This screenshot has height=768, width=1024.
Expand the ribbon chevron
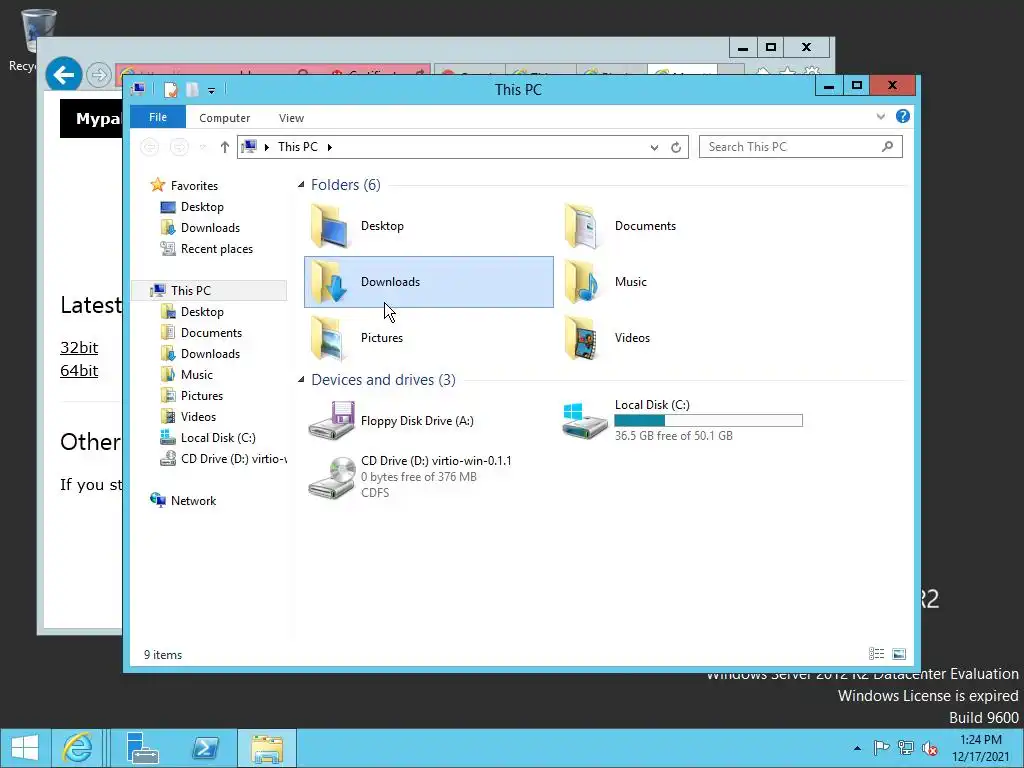pyautogui.click(x=880, y=117)
